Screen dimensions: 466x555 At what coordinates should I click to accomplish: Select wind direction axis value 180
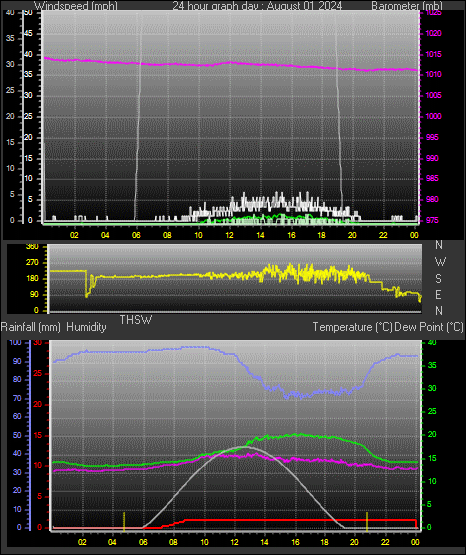(32, 279)
